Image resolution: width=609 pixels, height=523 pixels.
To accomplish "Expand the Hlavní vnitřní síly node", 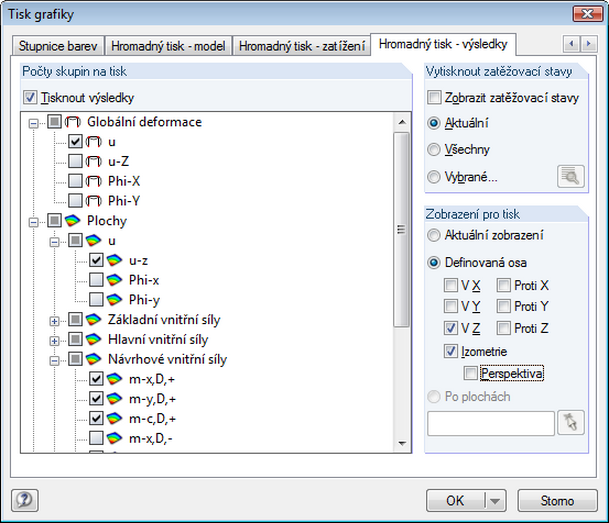I will point(55,341).
